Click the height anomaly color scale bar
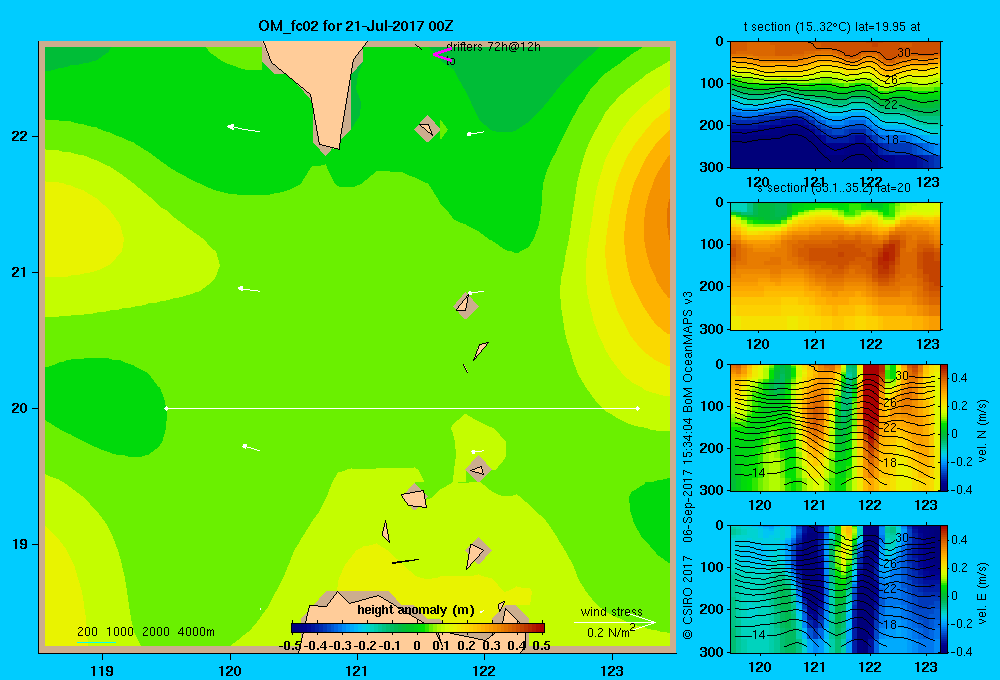This screenshot has width=1000, height=680. tap(418, 628)
